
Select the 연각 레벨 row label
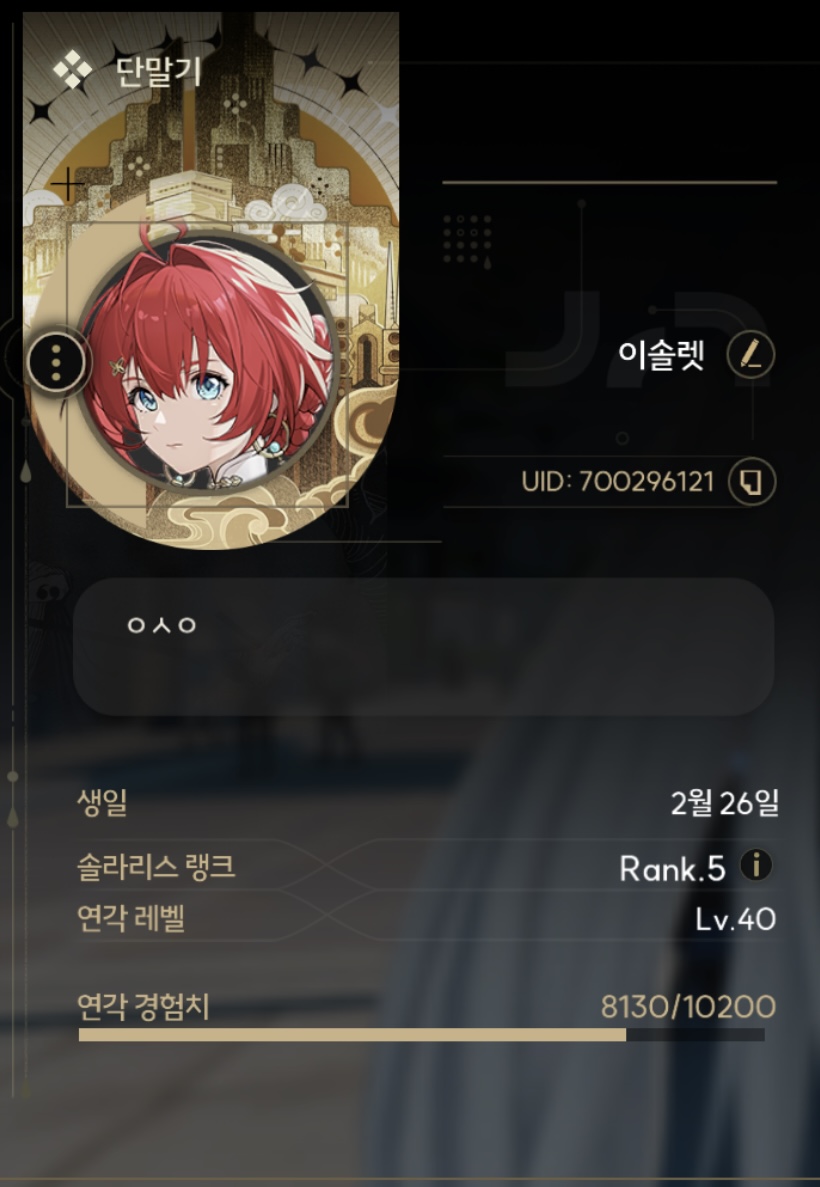point(131,918)
